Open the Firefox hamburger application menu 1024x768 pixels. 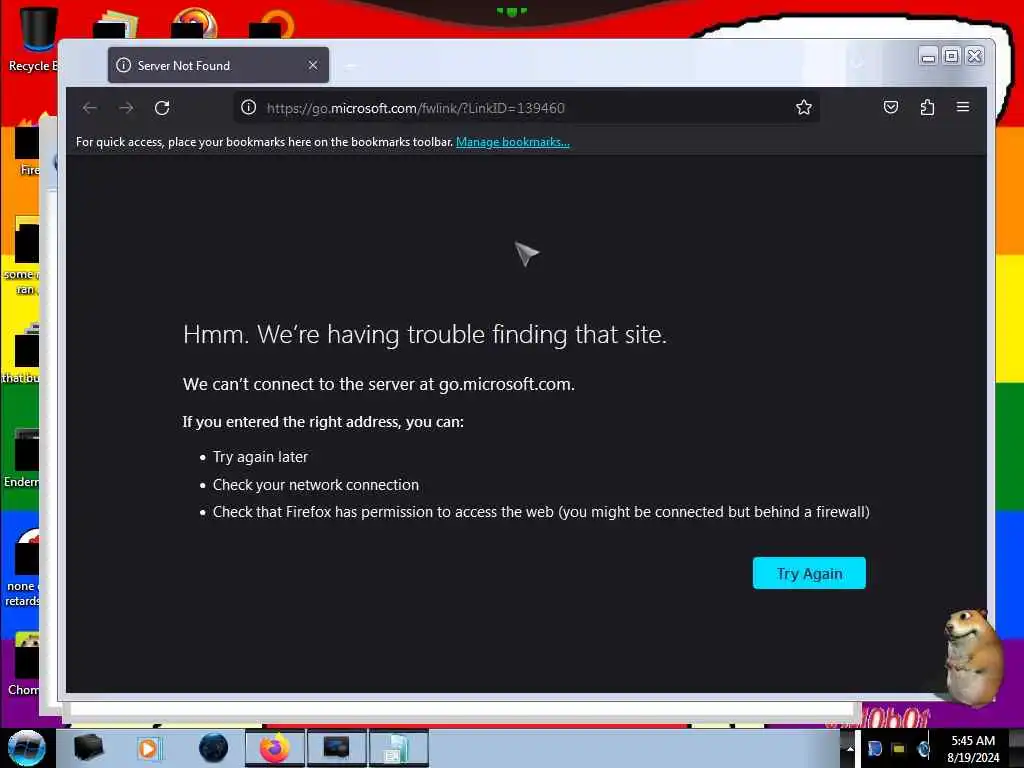(x=963, y=107)
